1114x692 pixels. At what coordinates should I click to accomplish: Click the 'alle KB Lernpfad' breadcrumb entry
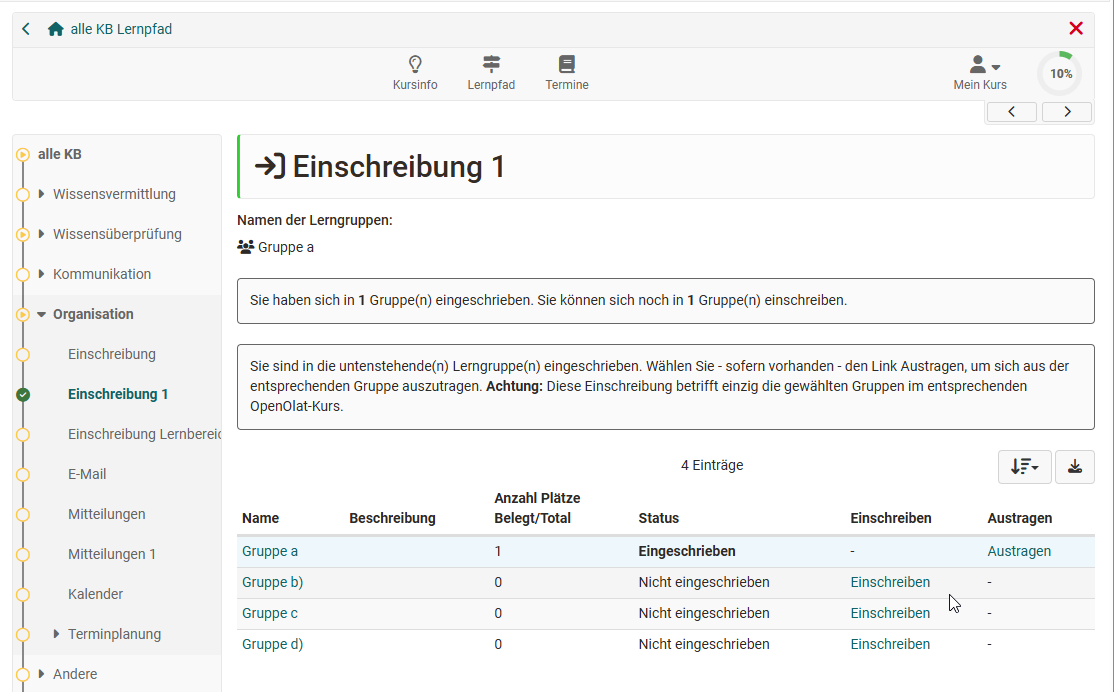(x=121, y=28)
